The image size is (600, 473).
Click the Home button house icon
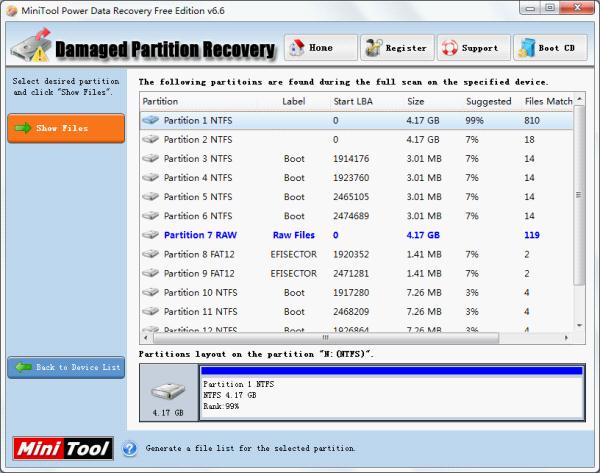(296, 48)
